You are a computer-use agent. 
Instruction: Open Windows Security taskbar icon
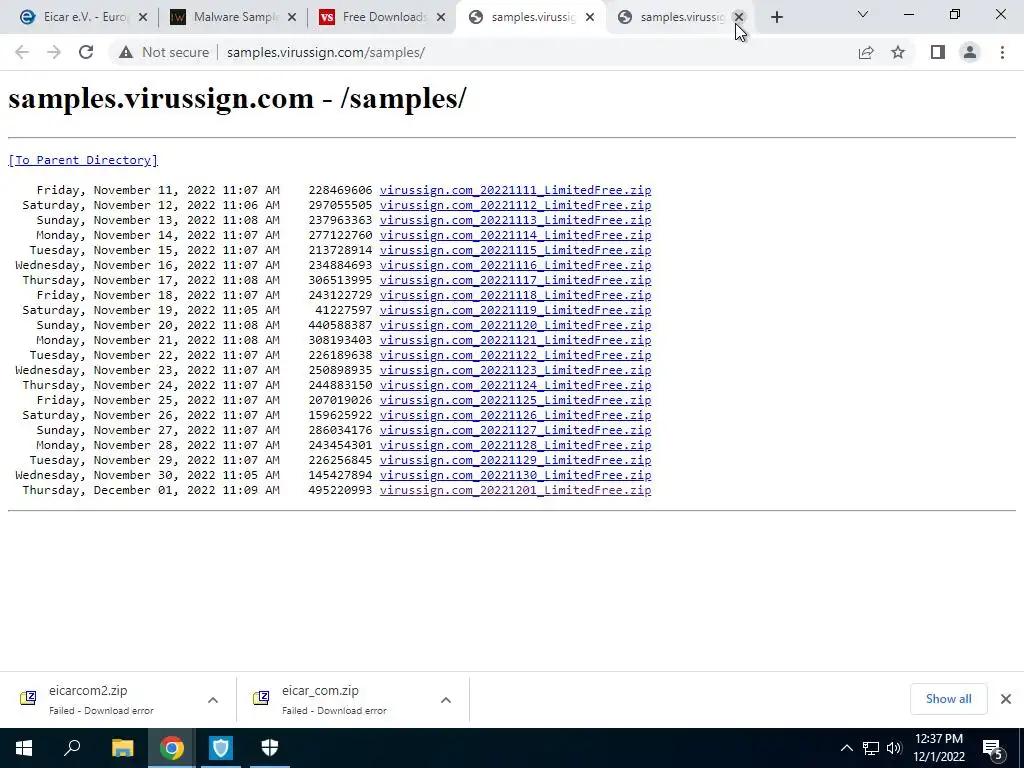270,748
